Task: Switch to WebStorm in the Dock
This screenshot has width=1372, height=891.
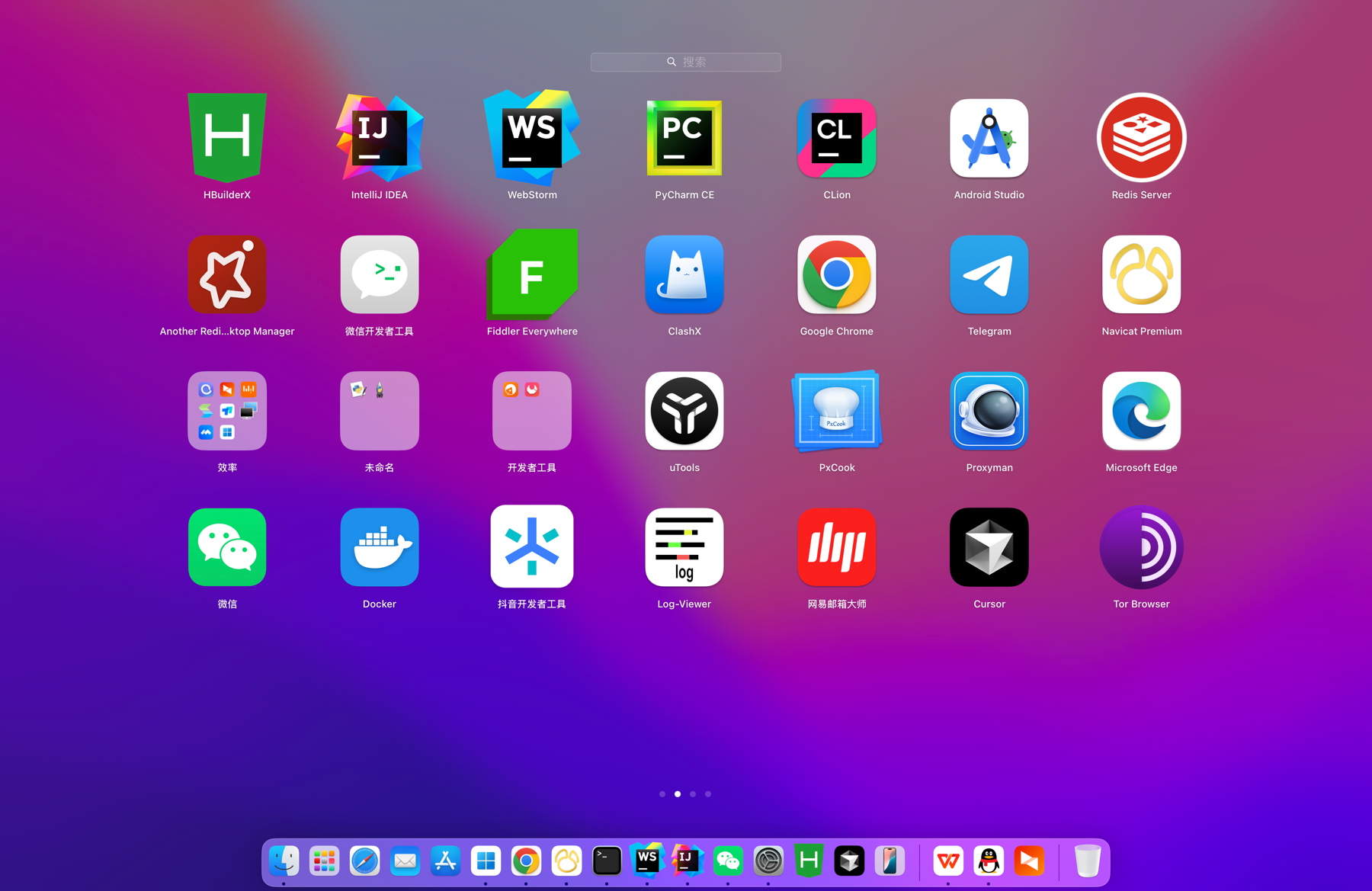Action: 647,861
